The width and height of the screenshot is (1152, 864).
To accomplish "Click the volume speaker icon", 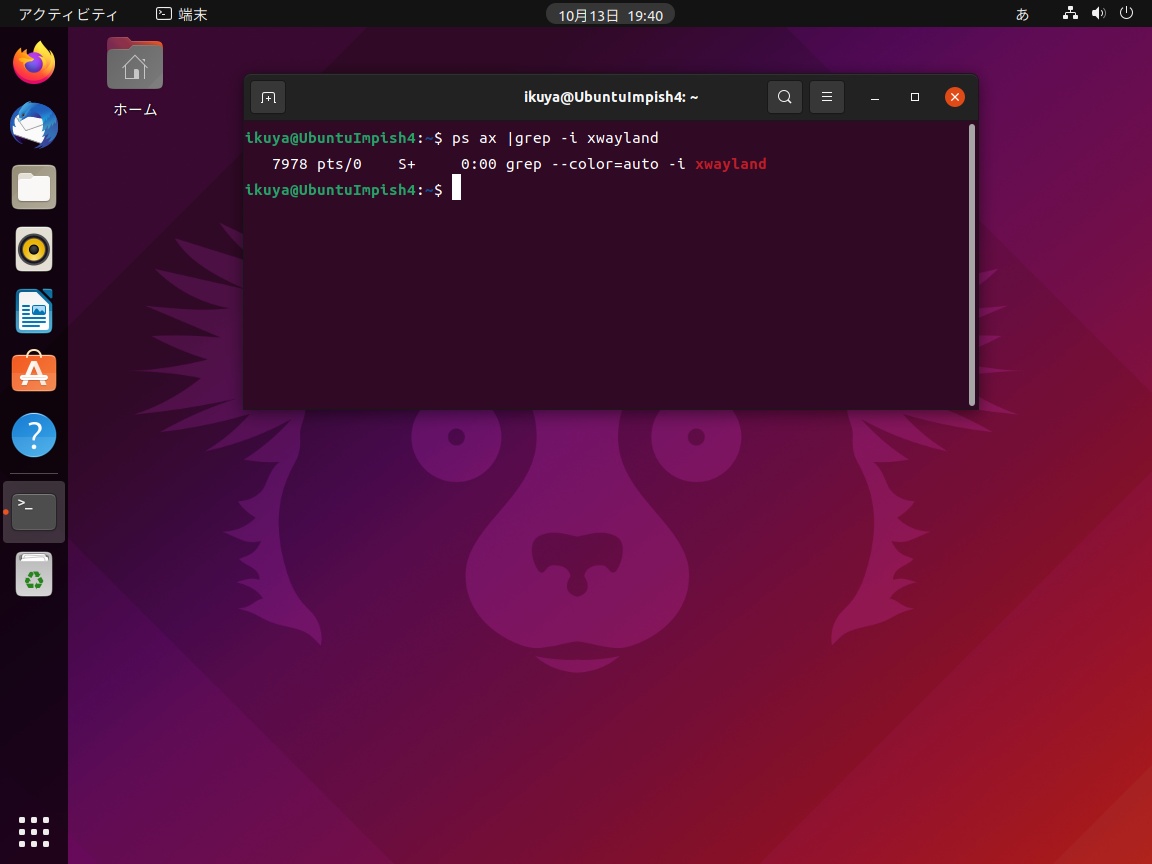I will 1098,13.
